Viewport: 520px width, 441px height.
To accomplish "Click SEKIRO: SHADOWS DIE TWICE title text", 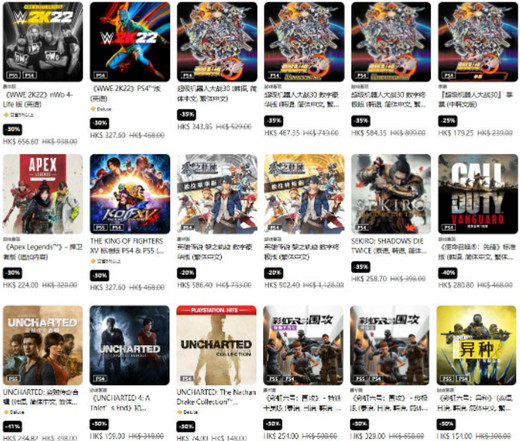I will (x=389, y=246).
